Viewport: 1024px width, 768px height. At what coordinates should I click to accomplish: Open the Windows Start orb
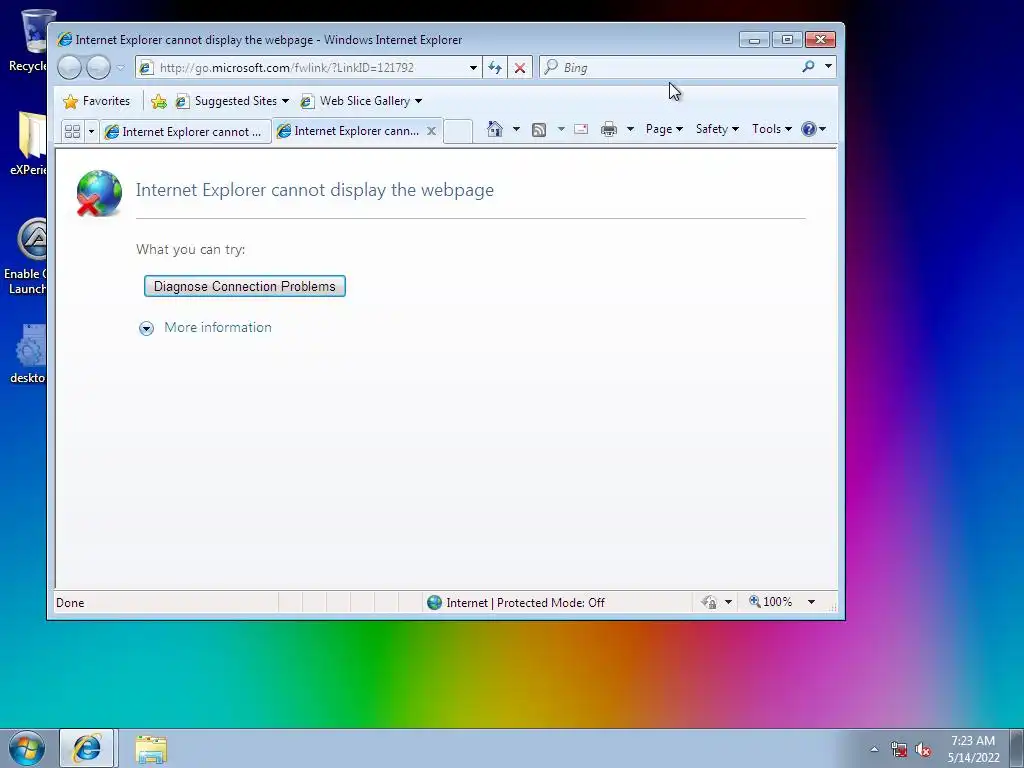pyautogui.click(x=26, y=748)
